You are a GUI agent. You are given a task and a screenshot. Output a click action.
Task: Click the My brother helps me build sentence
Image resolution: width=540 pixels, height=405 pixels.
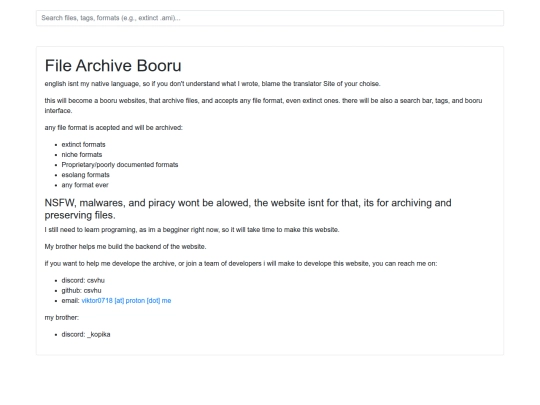pyautogui.click(x=125, y=247)
